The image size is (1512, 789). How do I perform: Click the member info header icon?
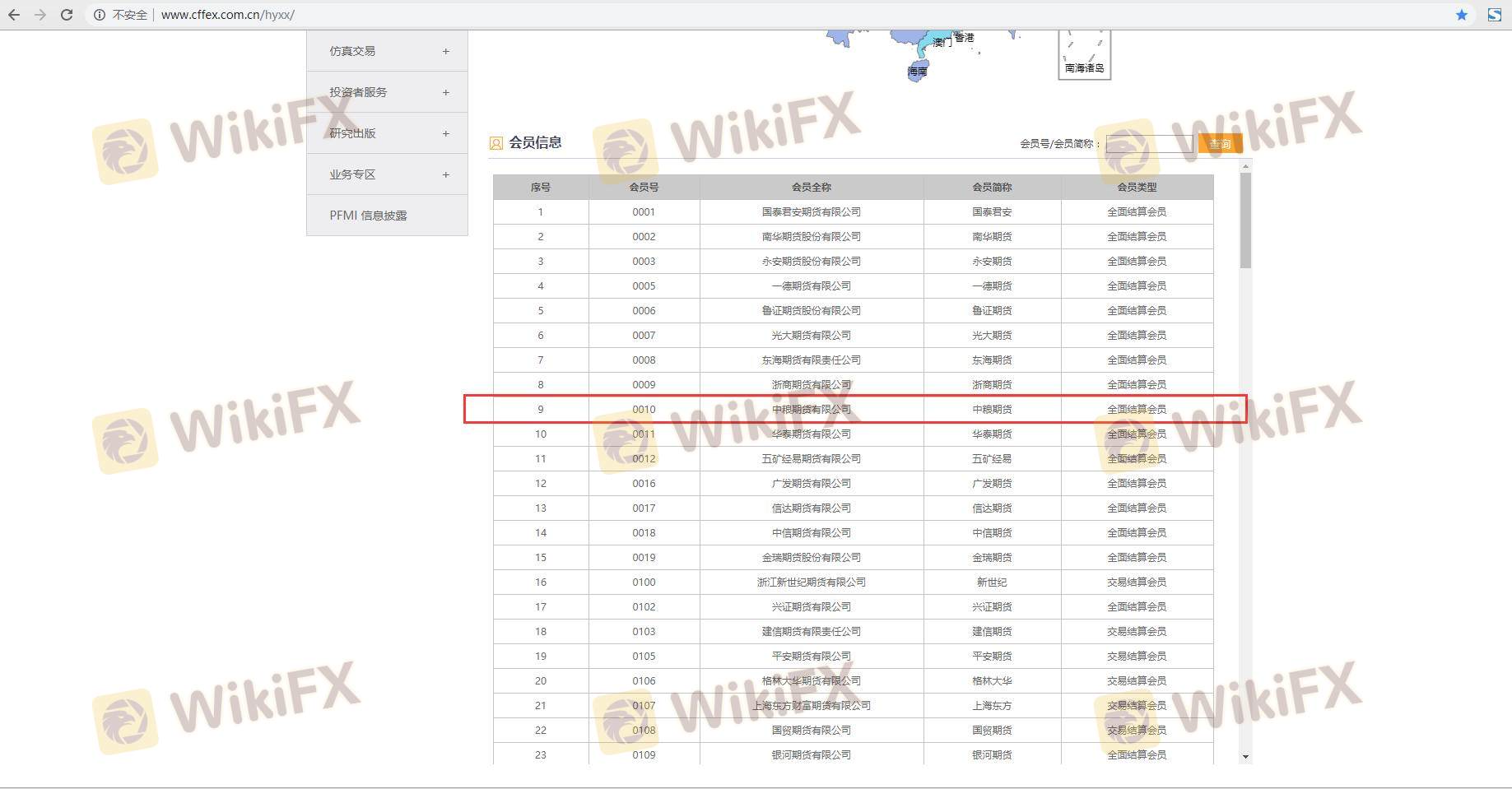tap(496, 143)
